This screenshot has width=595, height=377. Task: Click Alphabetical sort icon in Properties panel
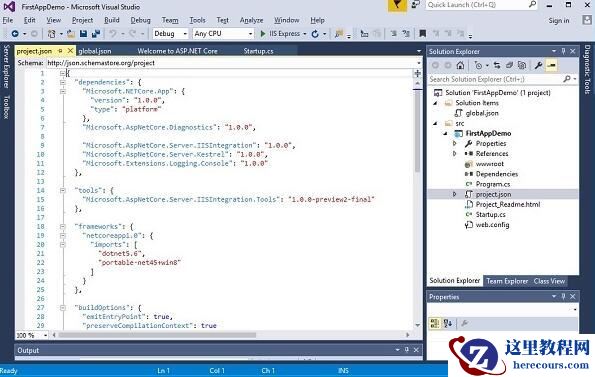tap(448, 323)
